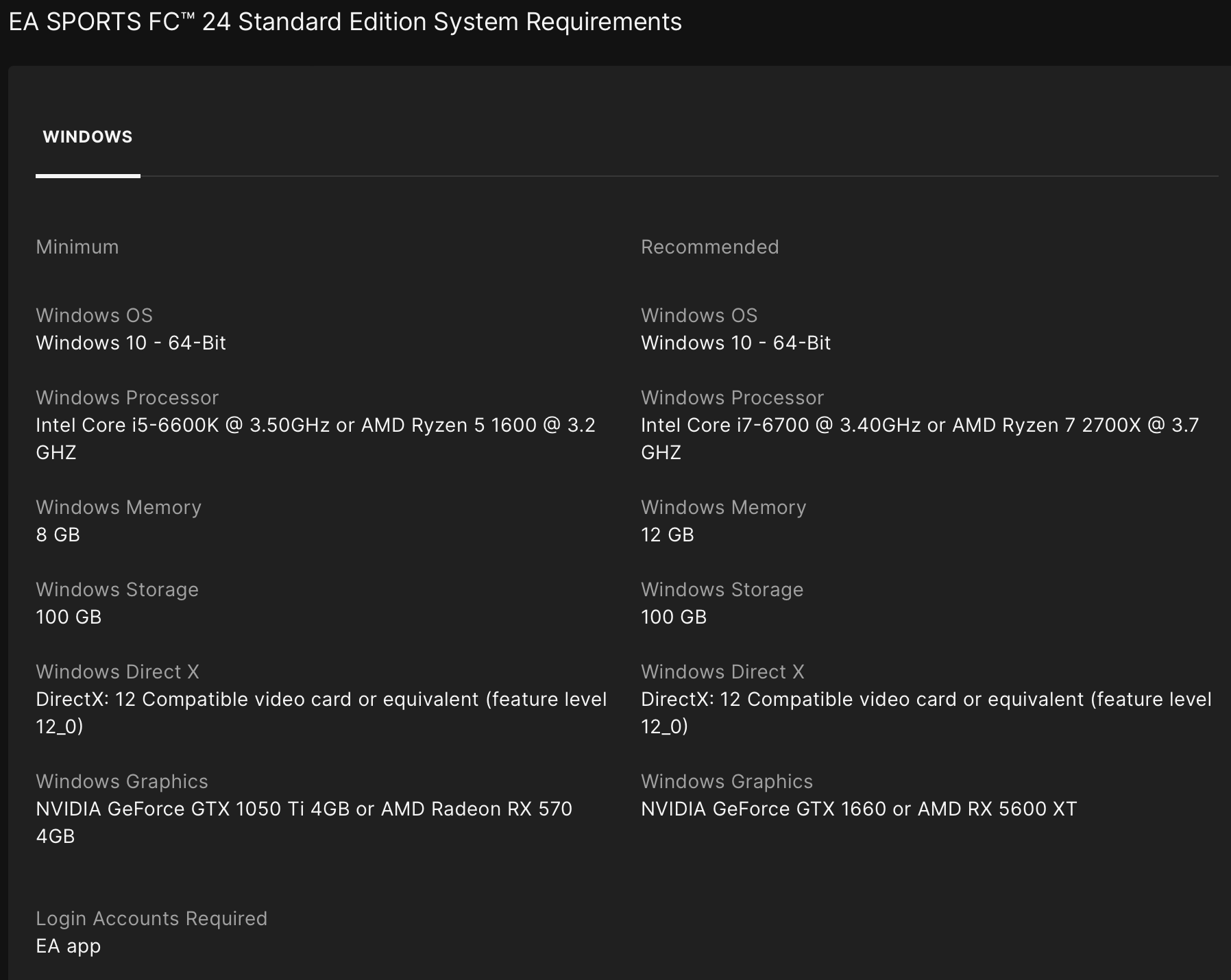Click the minimum Windows 10 64-Bit value
The width and height of the screenshot is (1231, 980).
tap(131, 343)
